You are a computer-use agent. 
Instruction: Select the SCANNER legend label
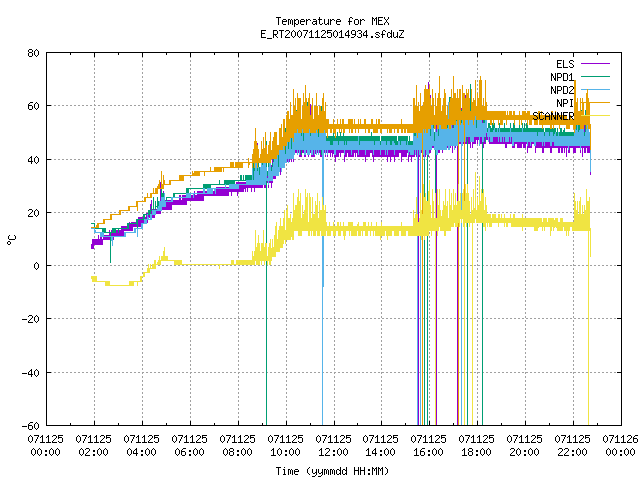click(553, 116)
